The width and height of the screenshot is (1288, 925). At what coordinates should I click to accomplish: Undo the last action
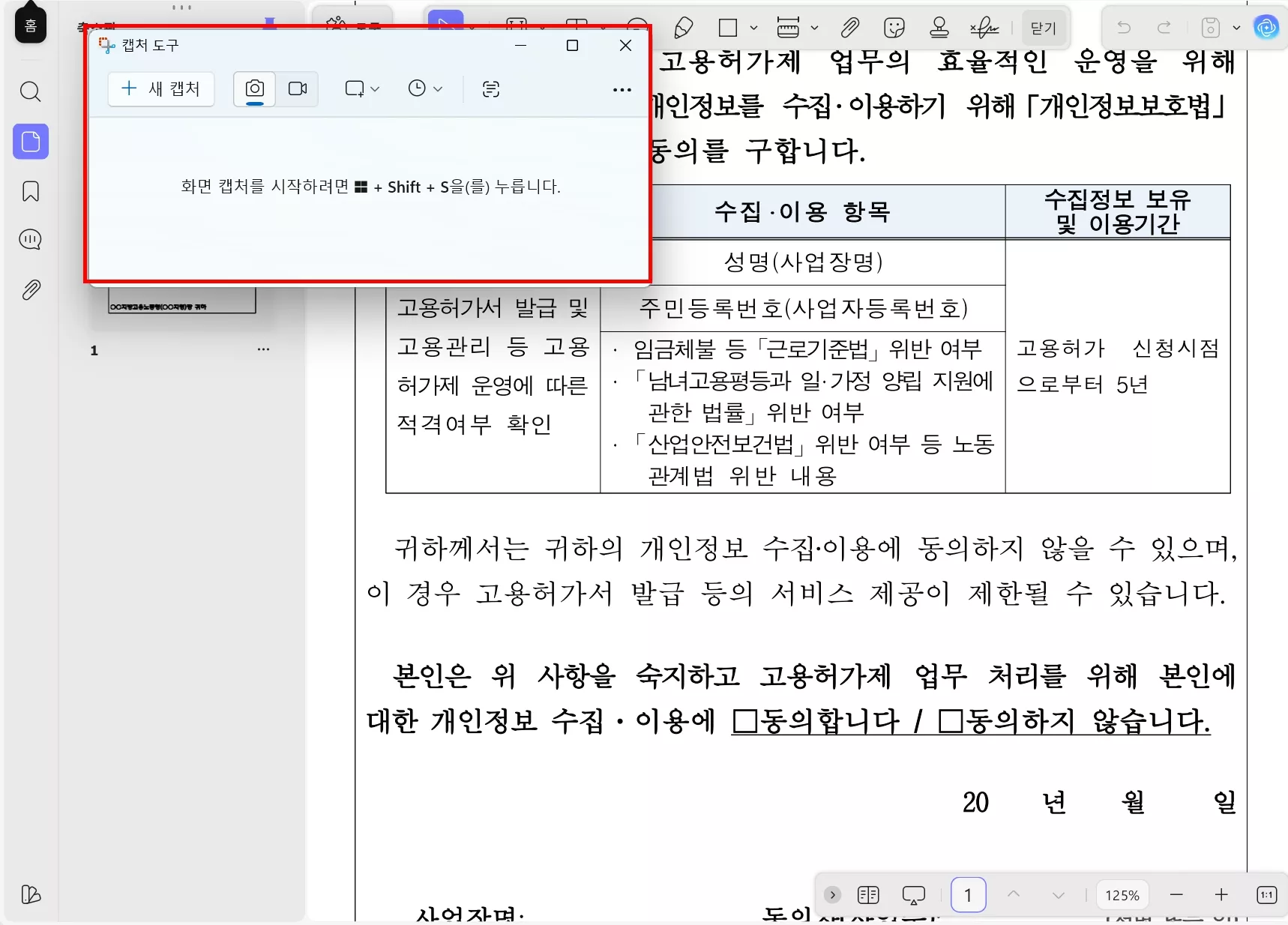(x=1124, y=28)
